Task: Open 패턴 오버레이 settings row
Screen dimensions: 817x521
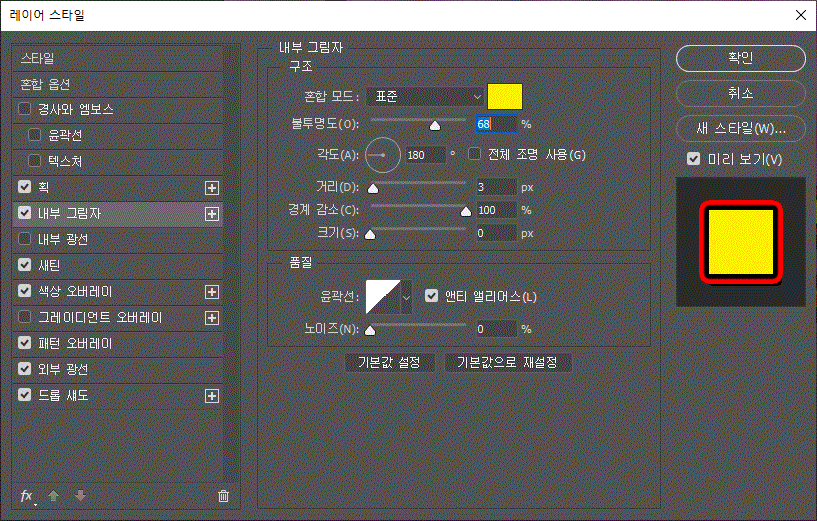Action: (x=118, y=343)
